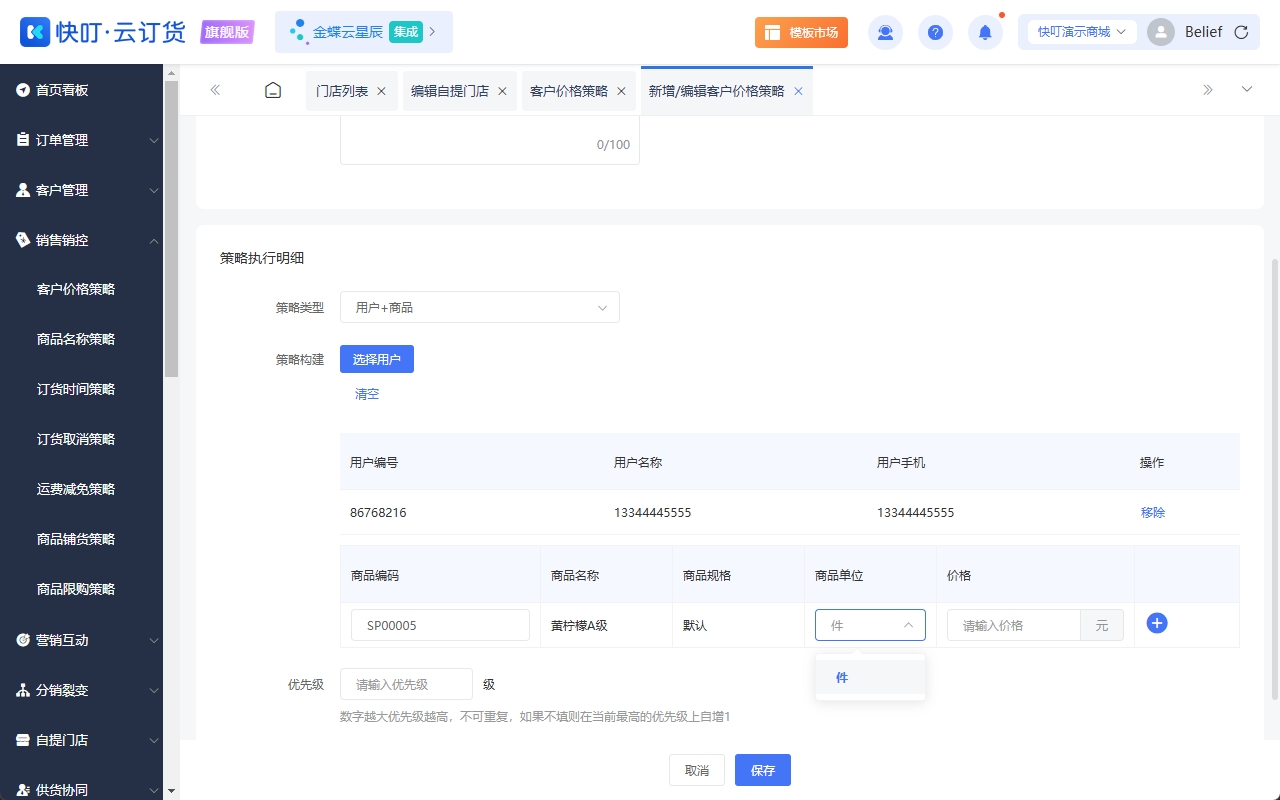This screenshot has height=800, width=1280.
Task: Focus the 请输入优先级 priority field
Action: pyautogui.click(x=406, y=684)
